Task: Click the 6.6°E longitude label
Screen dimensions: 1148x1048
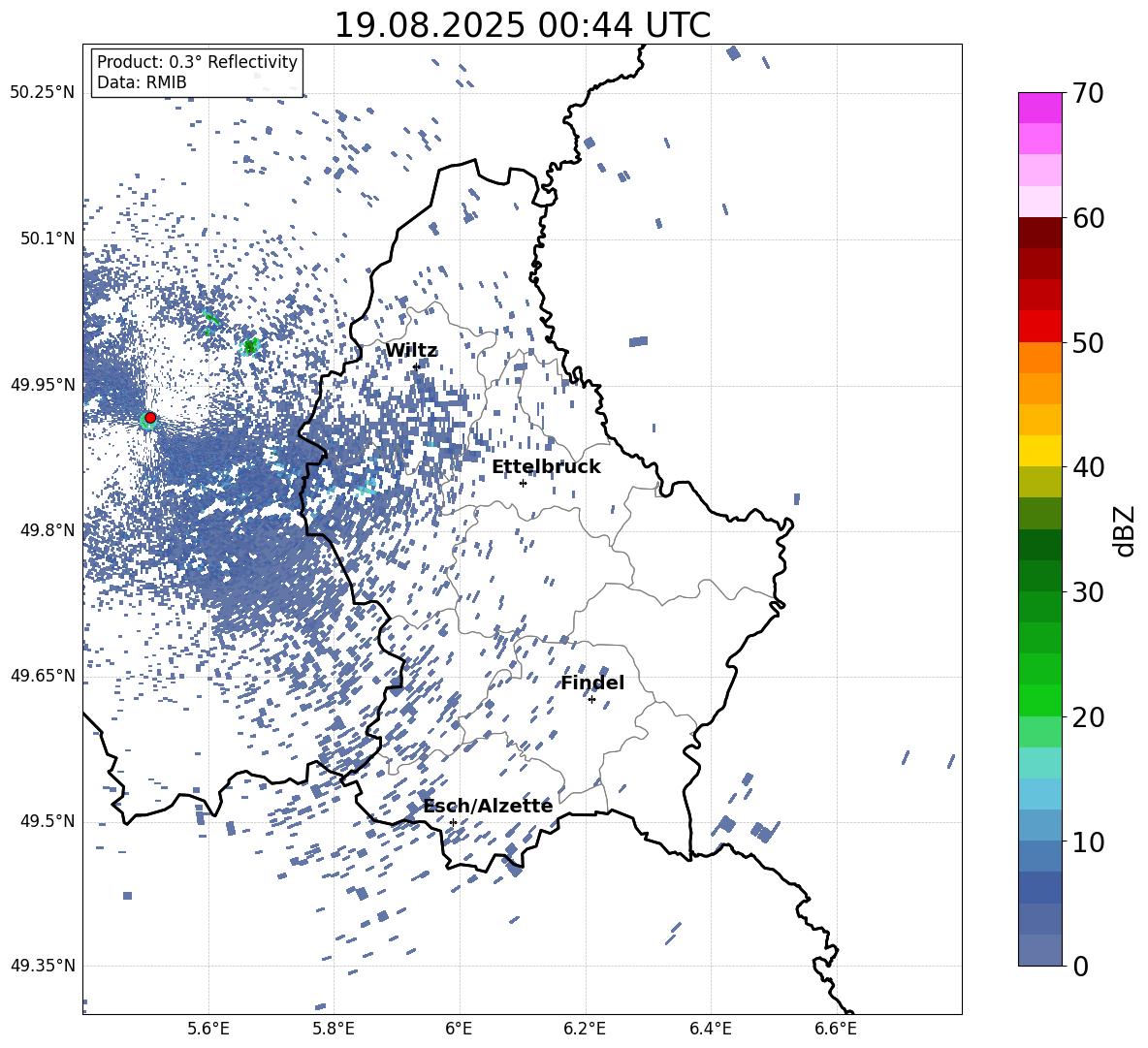Action: [836, 1029]
